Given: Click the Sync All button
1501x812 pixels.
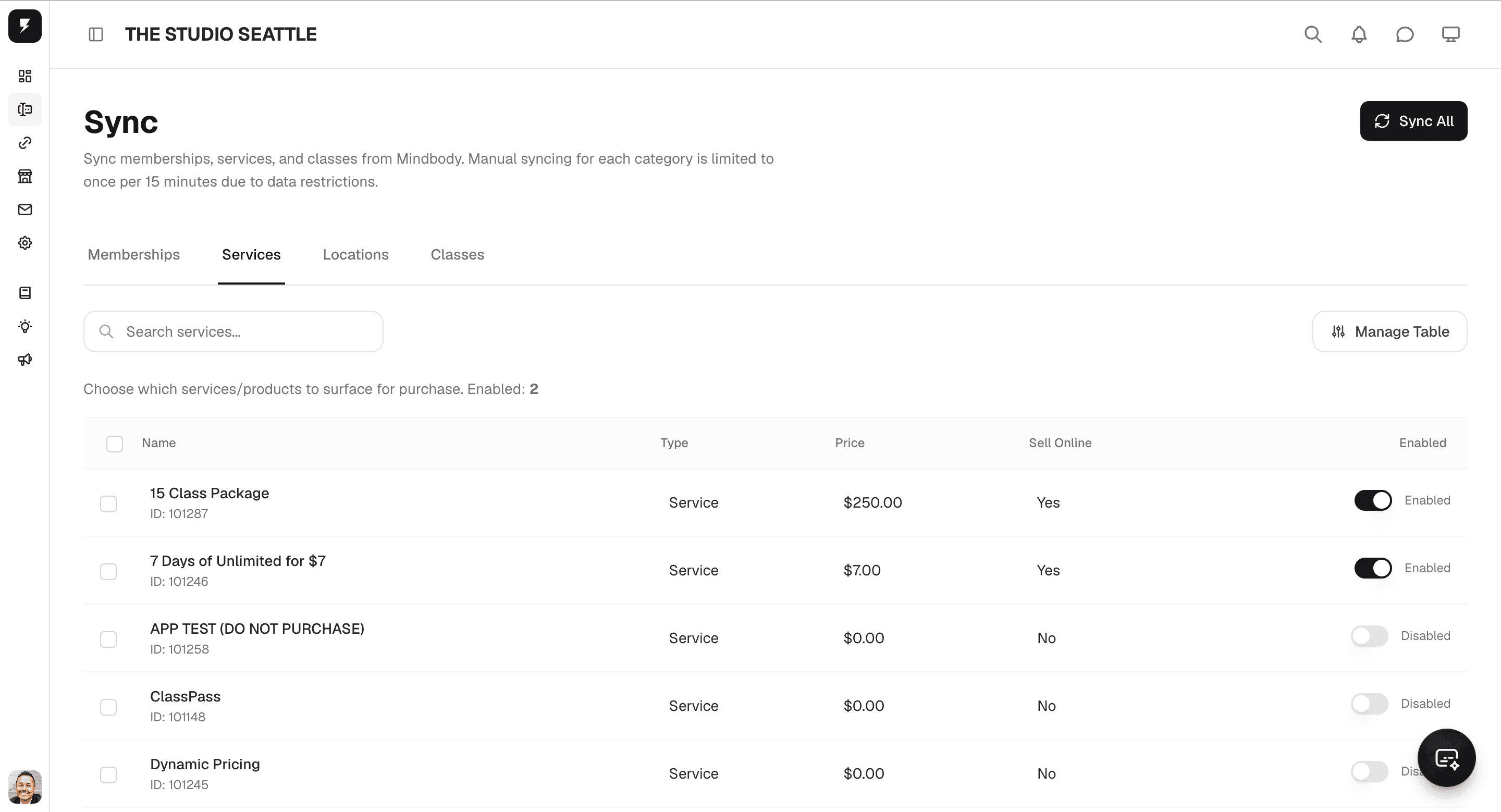Looking at the screenshot, I should (x=1413, y=121).
